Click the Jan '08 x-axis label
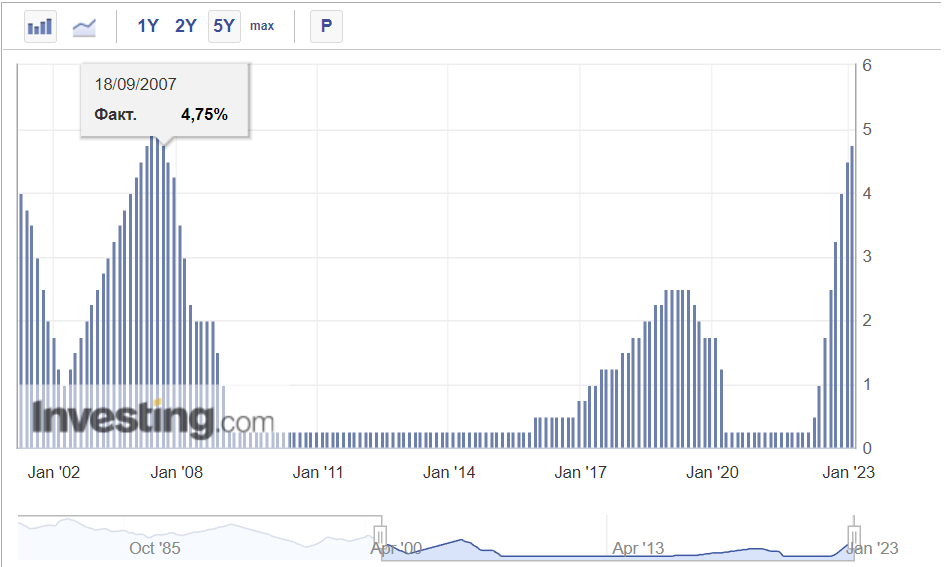This screenshot has width=947, height=567. (176, 472)
